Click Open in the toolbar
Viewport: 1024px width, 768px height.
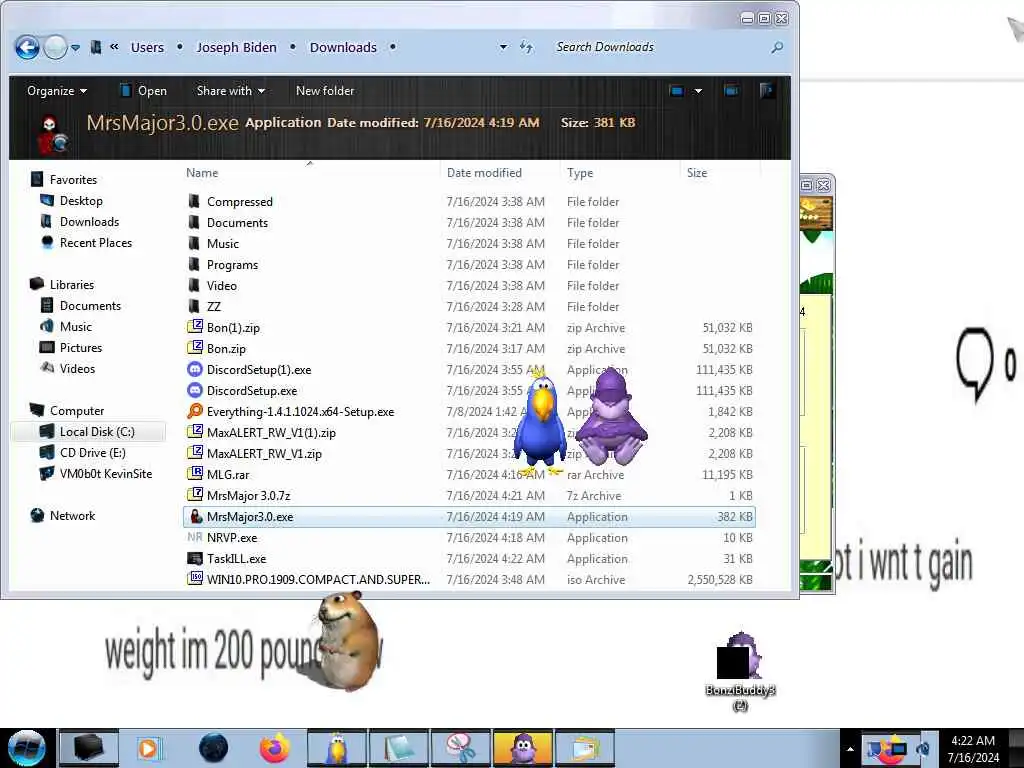point(144,91)
